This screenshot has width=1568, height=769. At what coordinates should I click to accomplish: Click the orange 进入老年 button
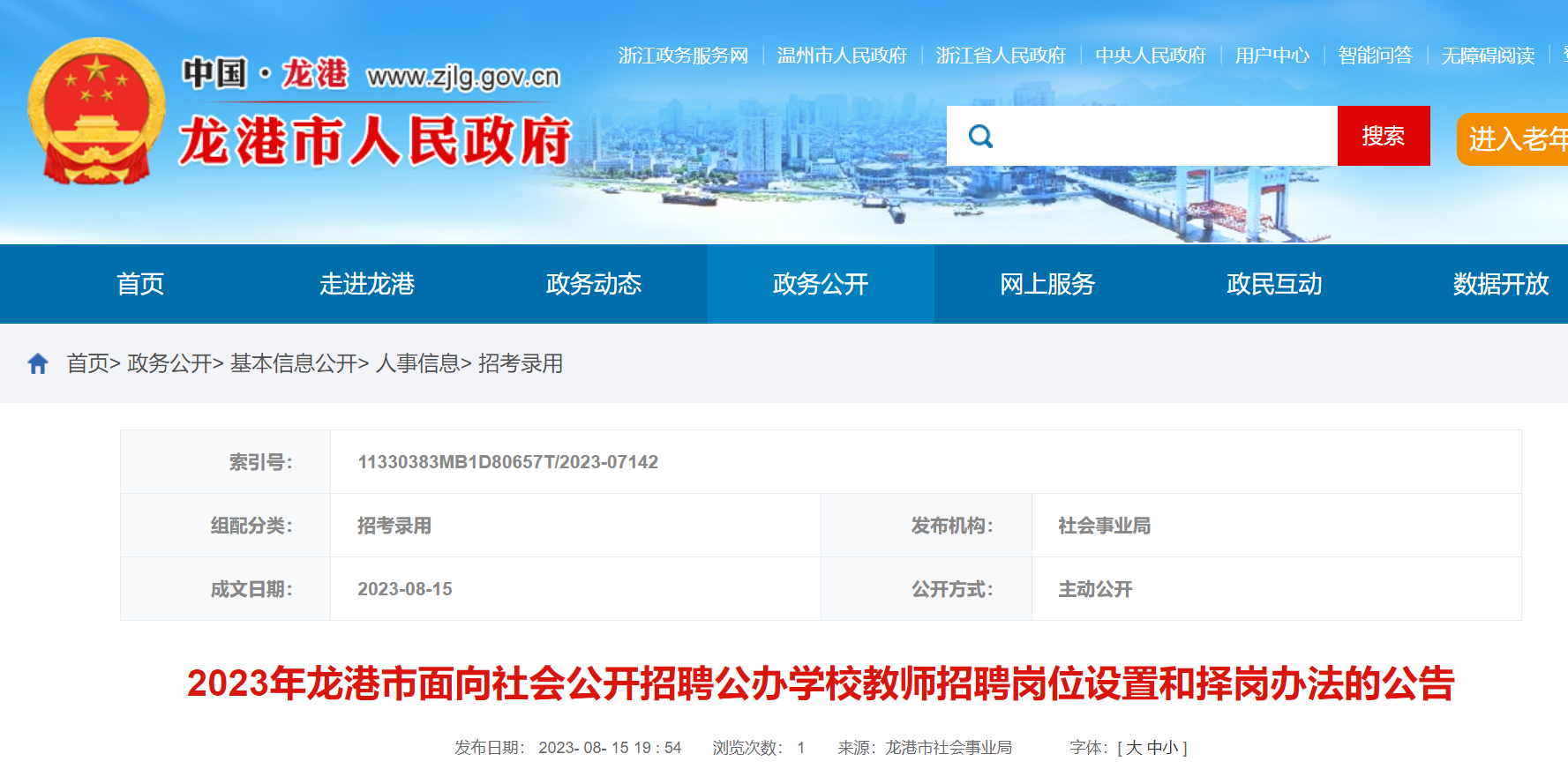[1512, 138]
